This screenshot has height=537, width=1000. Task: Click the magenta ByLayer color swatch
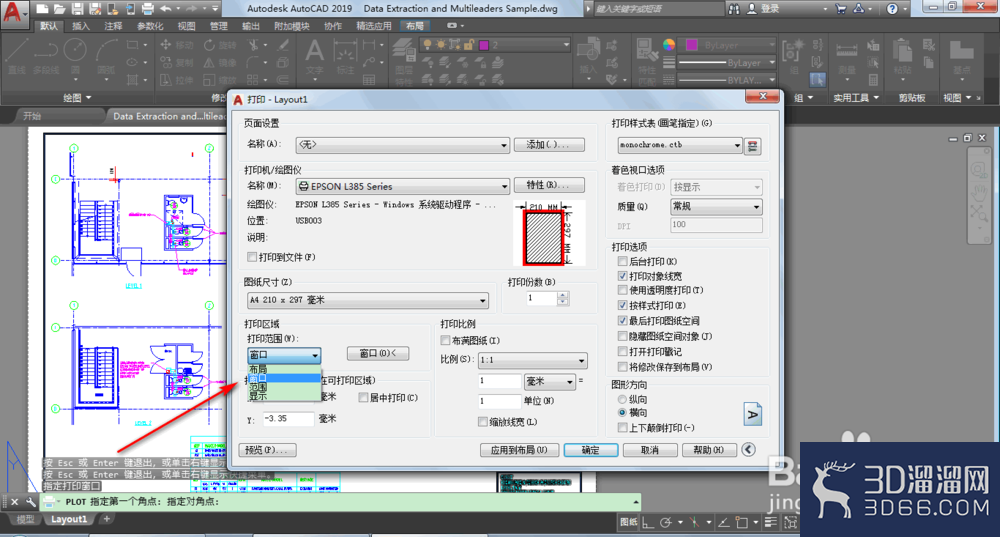pos(691,45)
